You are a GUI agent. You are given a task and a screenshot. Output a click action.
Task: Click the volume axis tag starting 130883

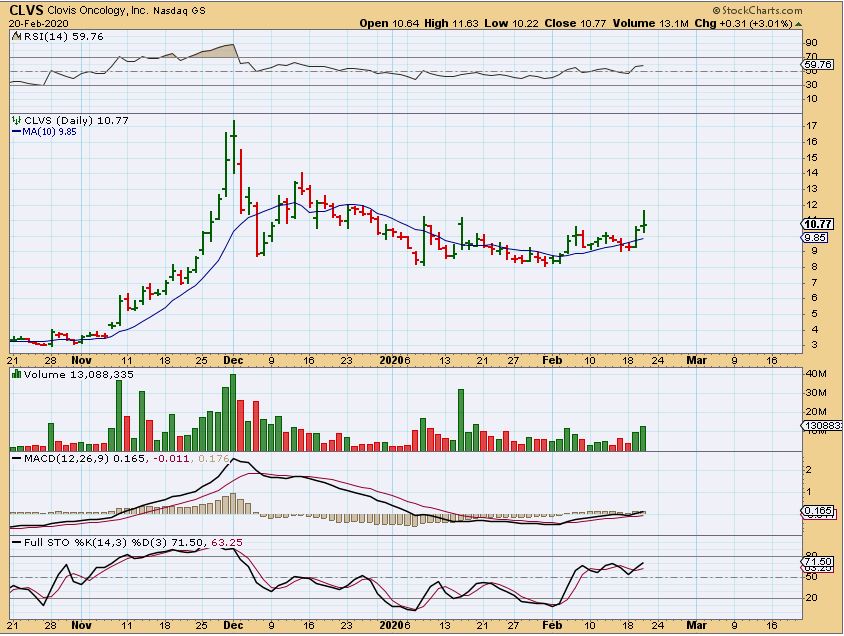point(823,426)
